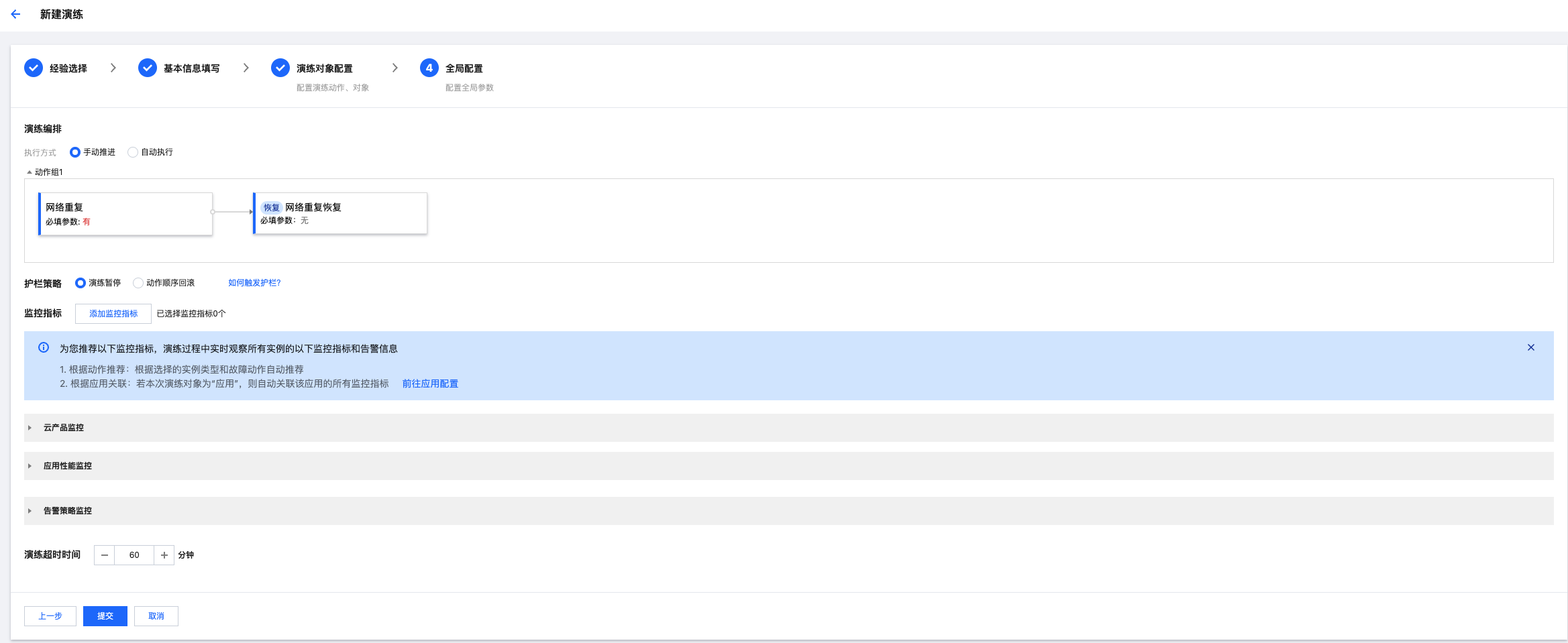Viewport: 1568px width, 643px height.
Task: Click the 经验选择 step checkmark icon
Action: pyautogui.click(x=34, y=68)
